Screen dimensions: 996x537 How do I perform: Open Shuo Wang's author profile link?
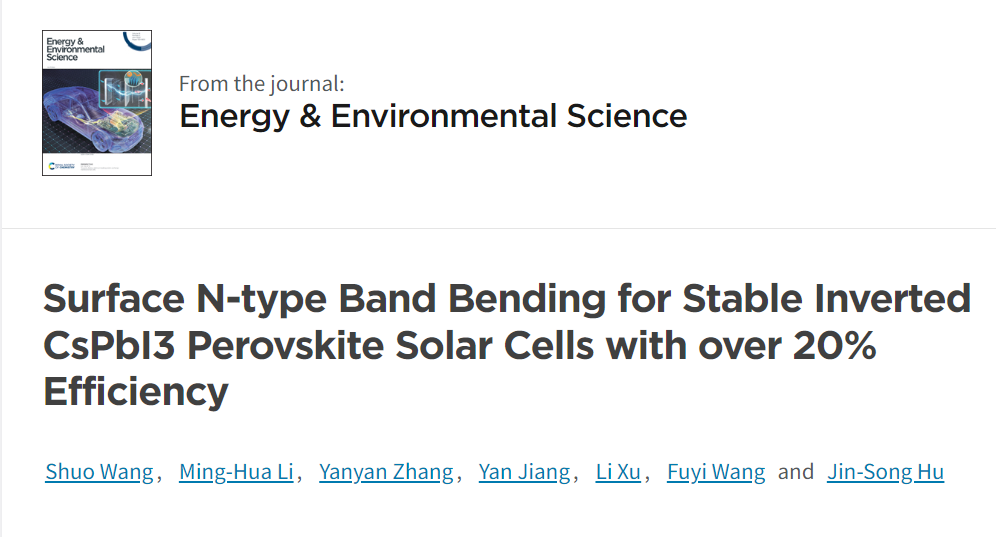[99, 472]
